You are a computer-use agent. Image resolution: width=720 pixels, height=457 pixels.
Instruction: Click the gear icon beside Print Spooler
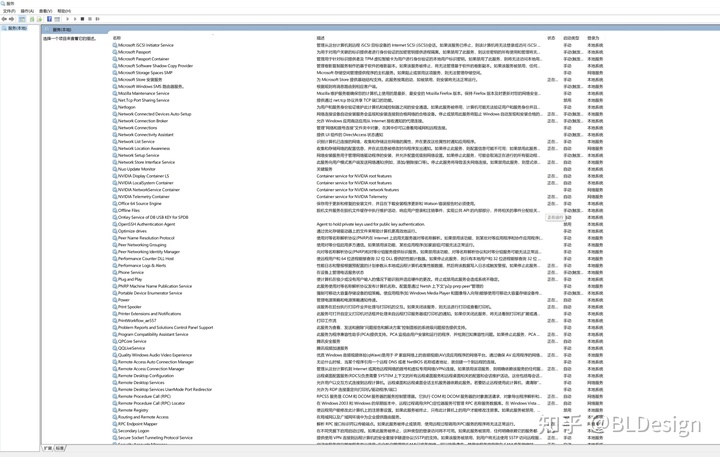pos(115,307)
